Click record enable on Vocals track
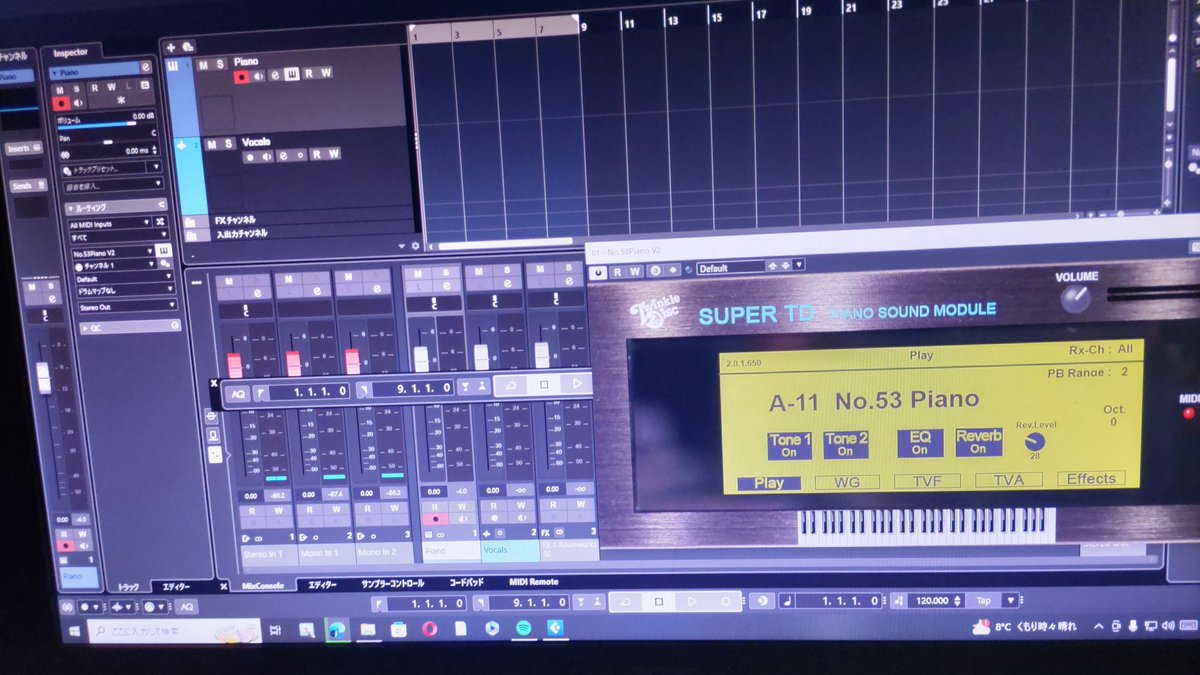This screenshot has width=1200, height=675. (249, 155)
